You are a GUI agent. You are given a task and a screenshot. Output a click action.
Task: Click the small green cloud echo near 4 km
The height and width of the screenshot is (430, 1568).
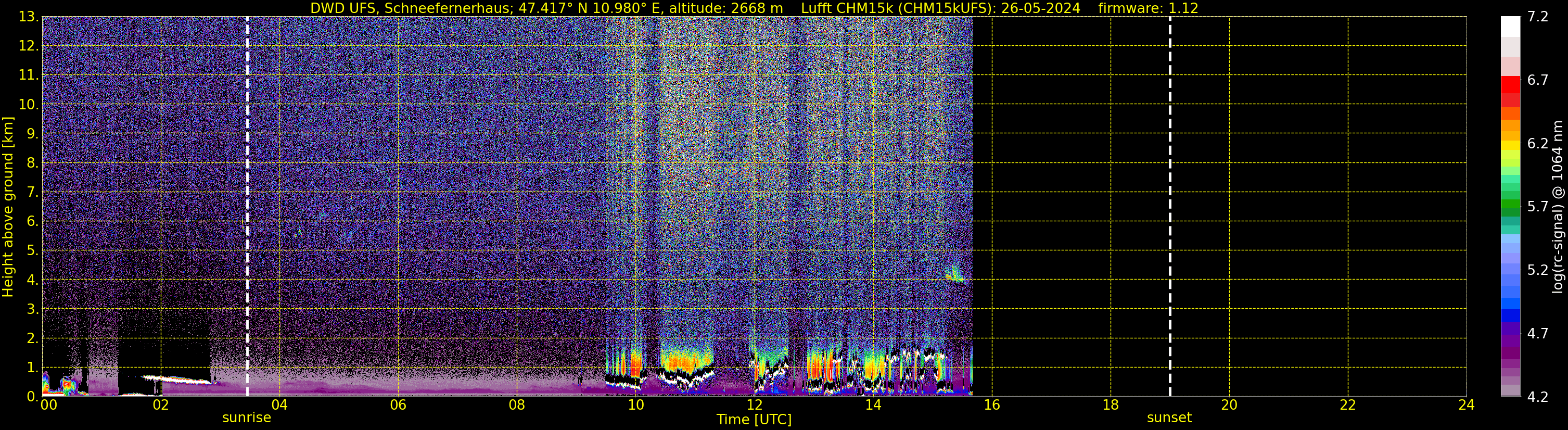(955, 275)
